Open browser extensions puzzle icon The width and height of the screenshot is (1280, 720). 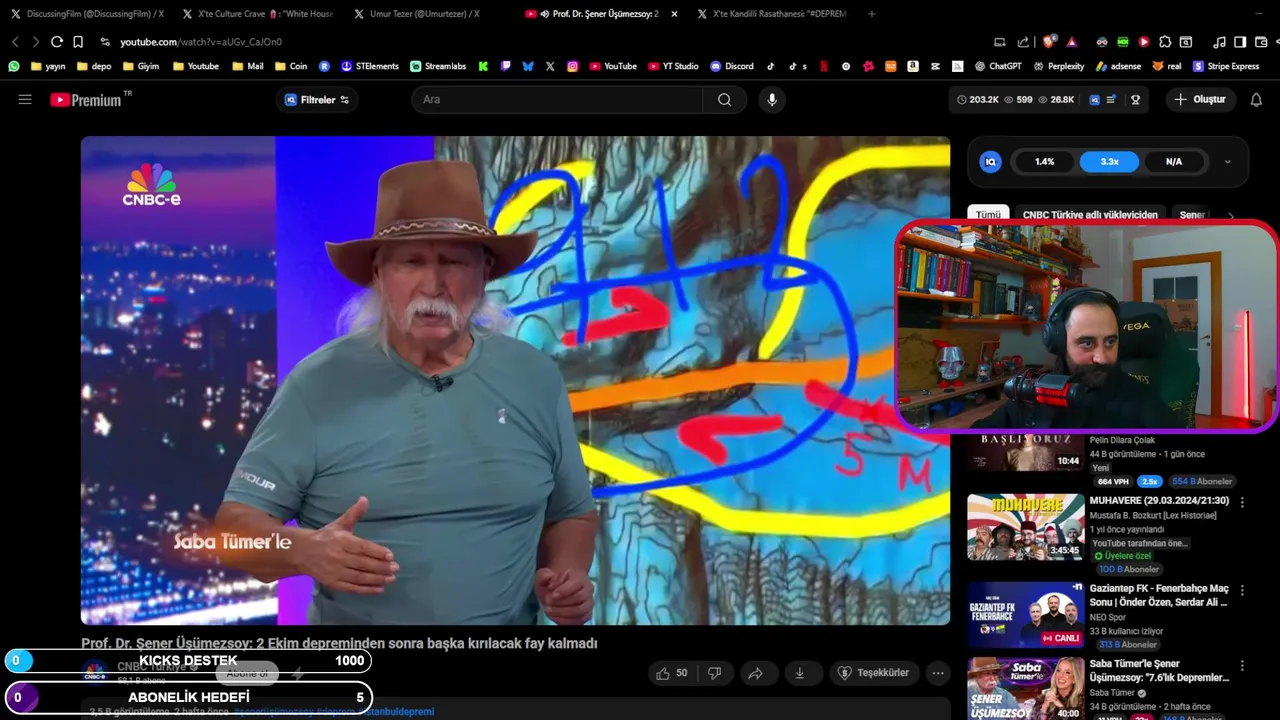1164,42
